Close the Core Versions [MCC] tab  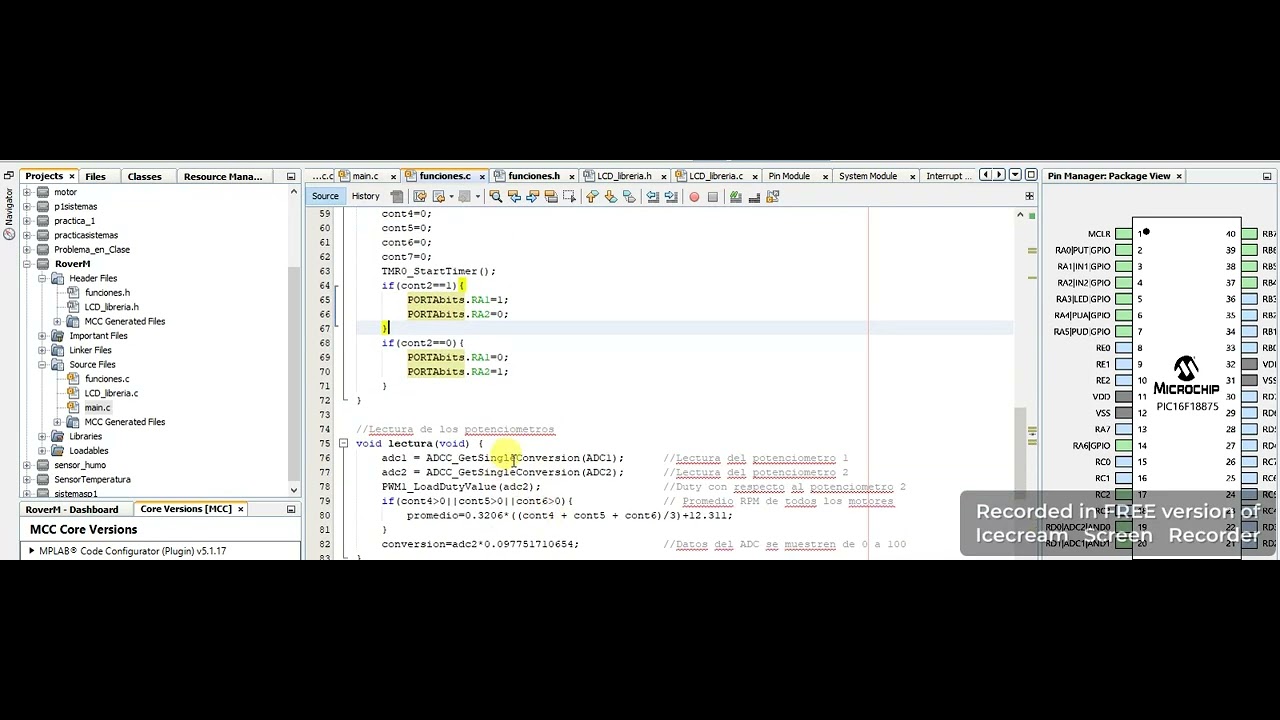pyautogui.click(x=241, y=509)
